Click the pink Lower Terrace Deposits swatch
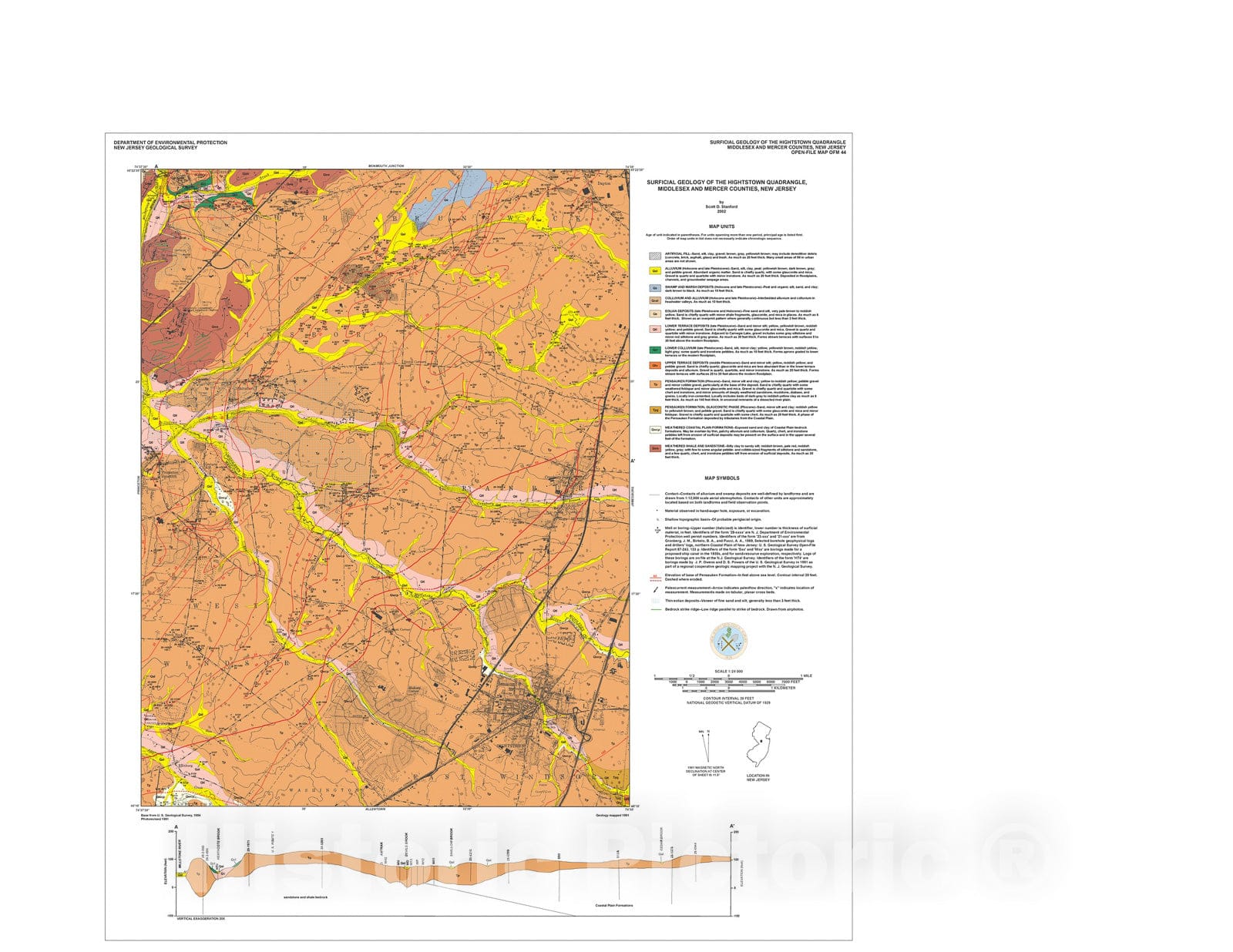Viewport: 1233px width, 952px height. pyautogui.click(x=655, y=329)
